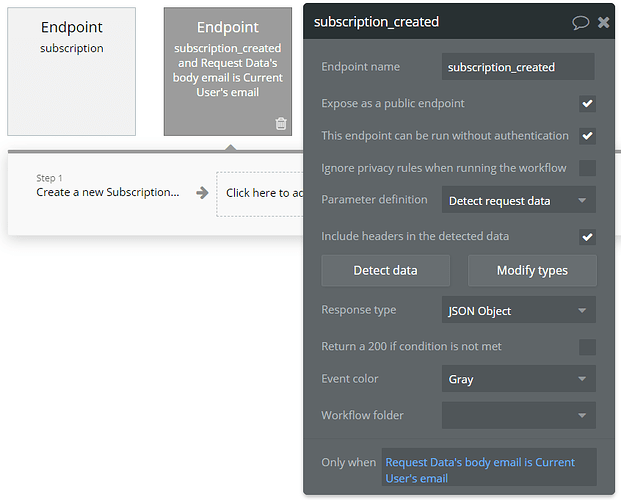The image size is (621, 500).
Task: Edit the Endpoint name text field
Action: [518, 67]
